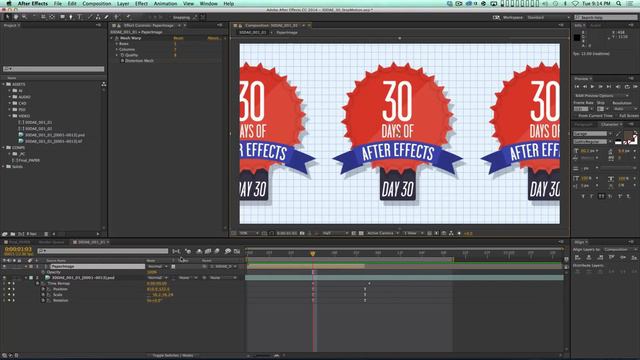This screenshot has width=640, height=360.
Task: Click the first frame preview button
Action: click(577, 87)
